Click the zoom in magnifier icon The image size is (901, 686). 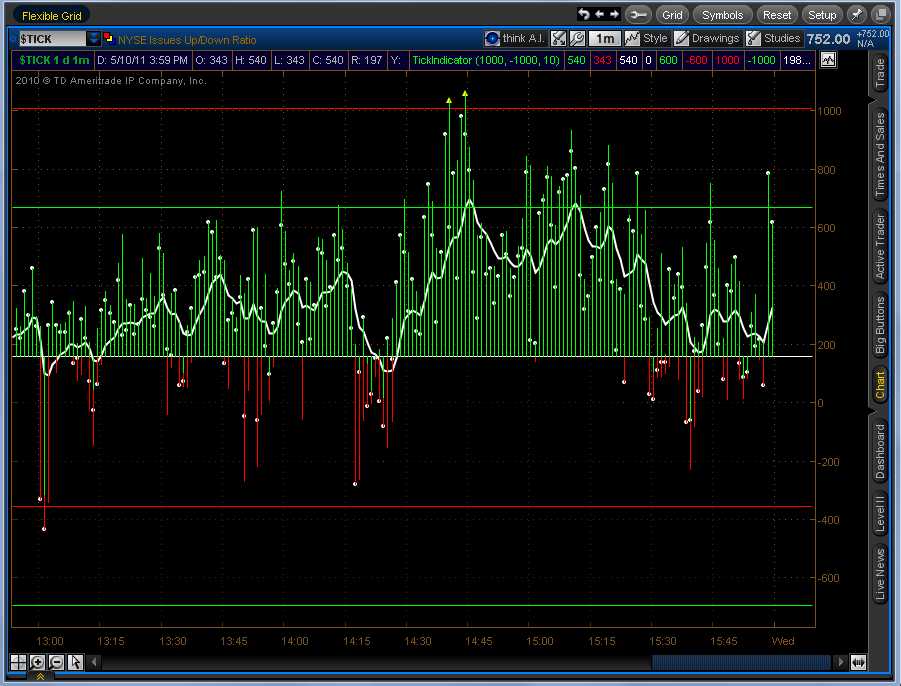coord(37,662)
